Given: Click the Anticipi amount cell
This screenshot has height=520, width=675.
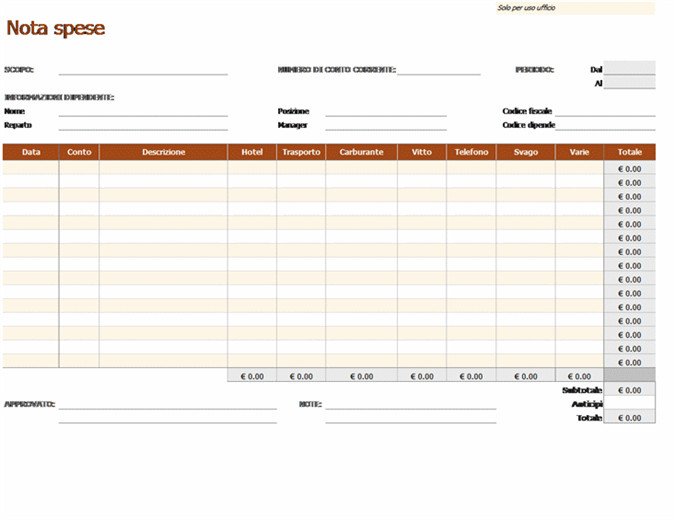Looking at the screenshot, I should pyautogui.click(x=629, y=404).
